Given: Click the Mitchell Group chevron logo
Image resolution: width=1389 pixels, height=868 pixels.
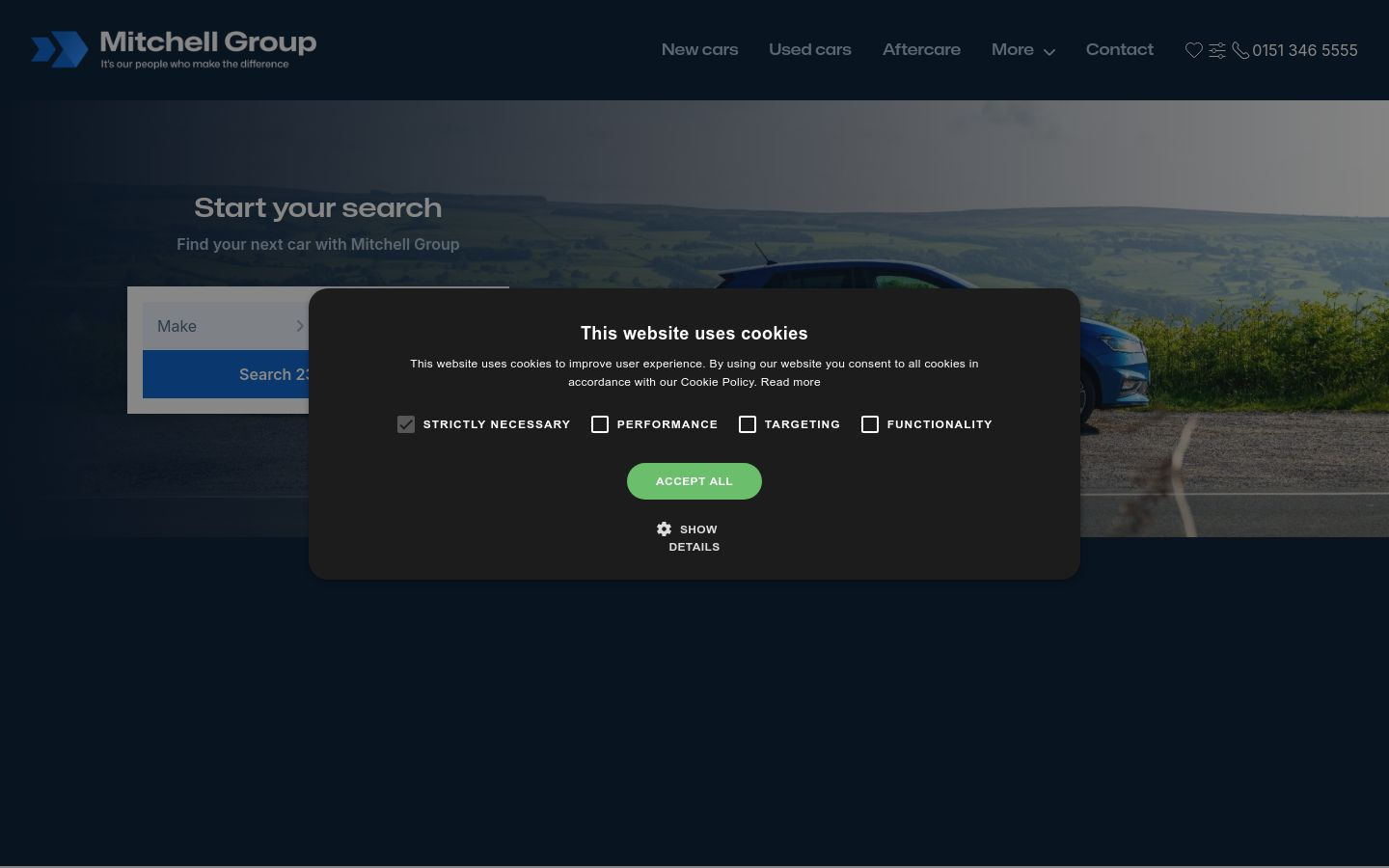Looking at the screenshot, I should click(60, 50).
